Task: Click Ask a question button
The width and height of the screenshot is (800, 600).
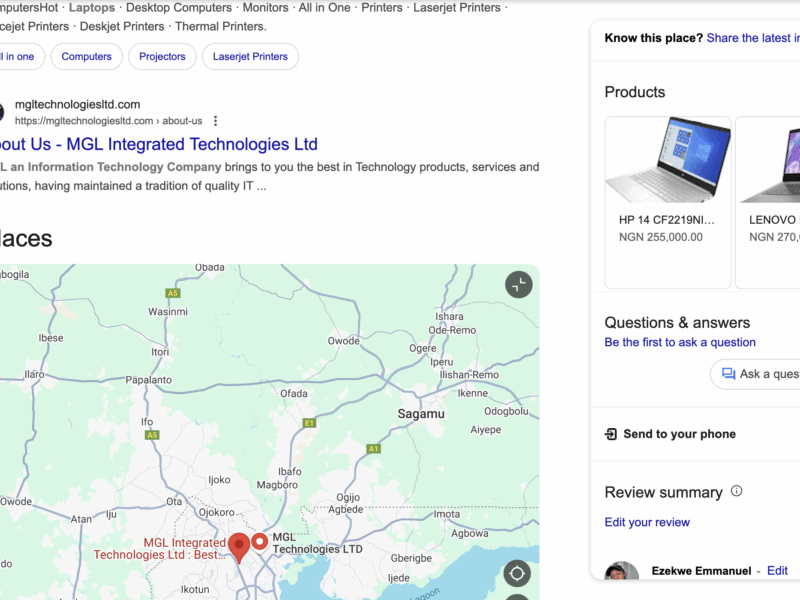Action: pyautogui.click(x=755, y=374)
